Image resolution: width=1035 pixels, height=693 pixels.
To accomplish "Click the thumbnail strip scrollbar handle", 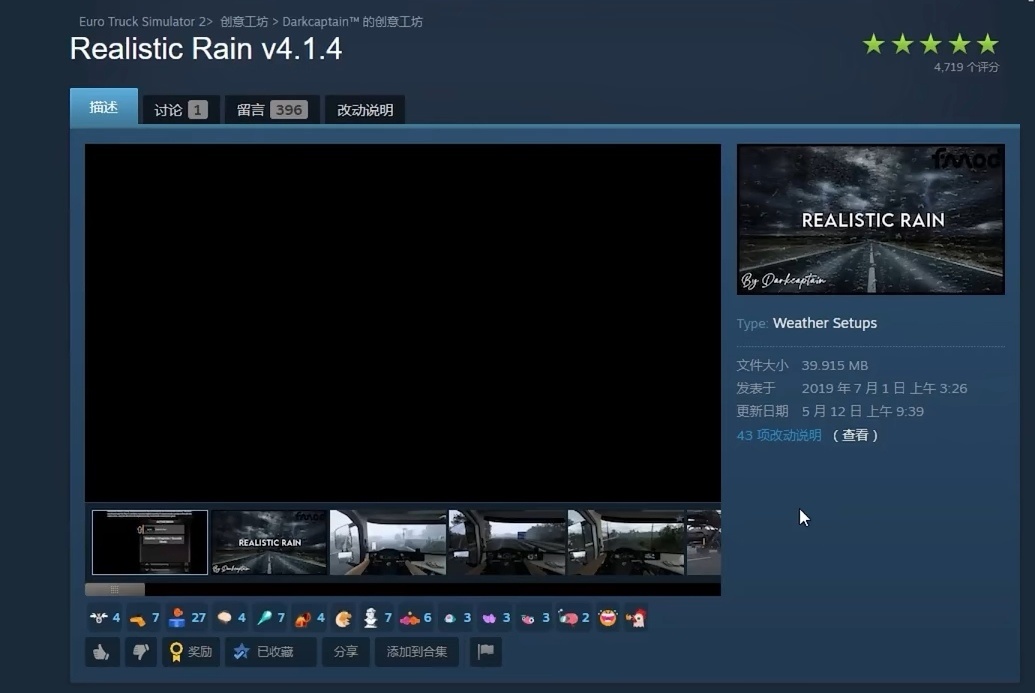I will [x=115, y=589].
